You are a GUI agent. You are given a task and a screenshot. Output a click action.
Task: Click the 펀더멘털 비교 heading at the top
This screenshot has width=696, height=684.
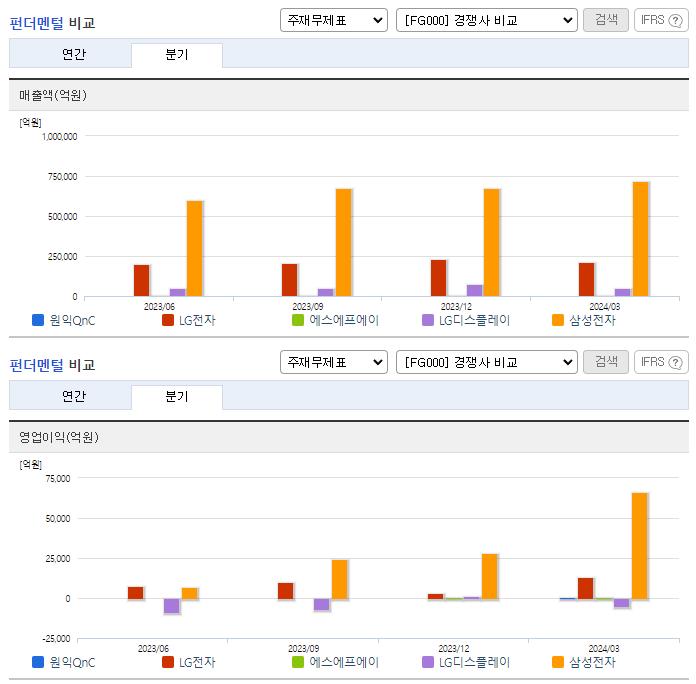tap(52, 23)
